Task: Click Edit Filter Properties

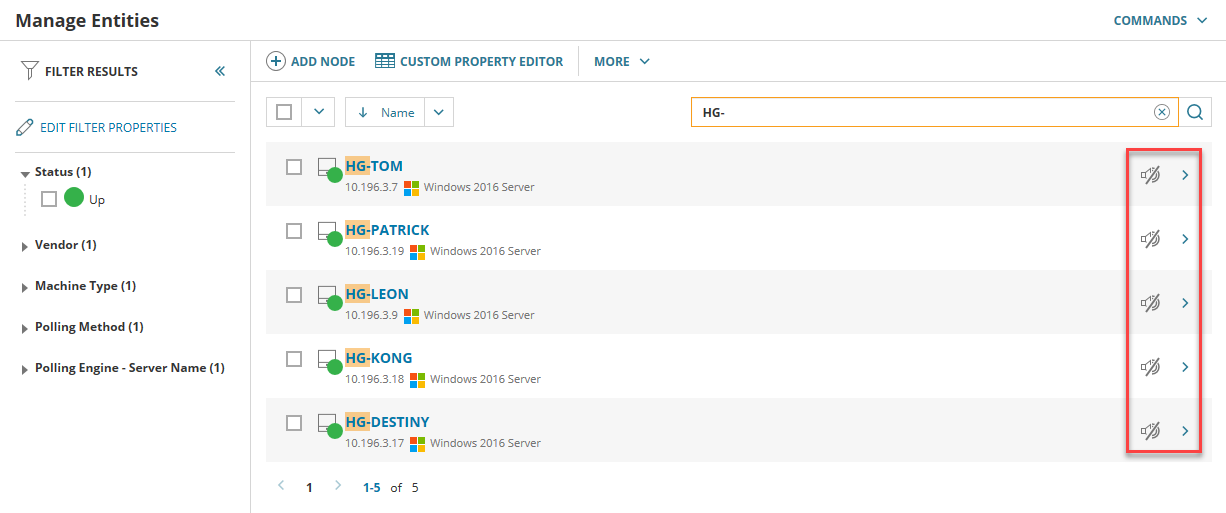Action: pyautogui.click(x=108, y=127)
